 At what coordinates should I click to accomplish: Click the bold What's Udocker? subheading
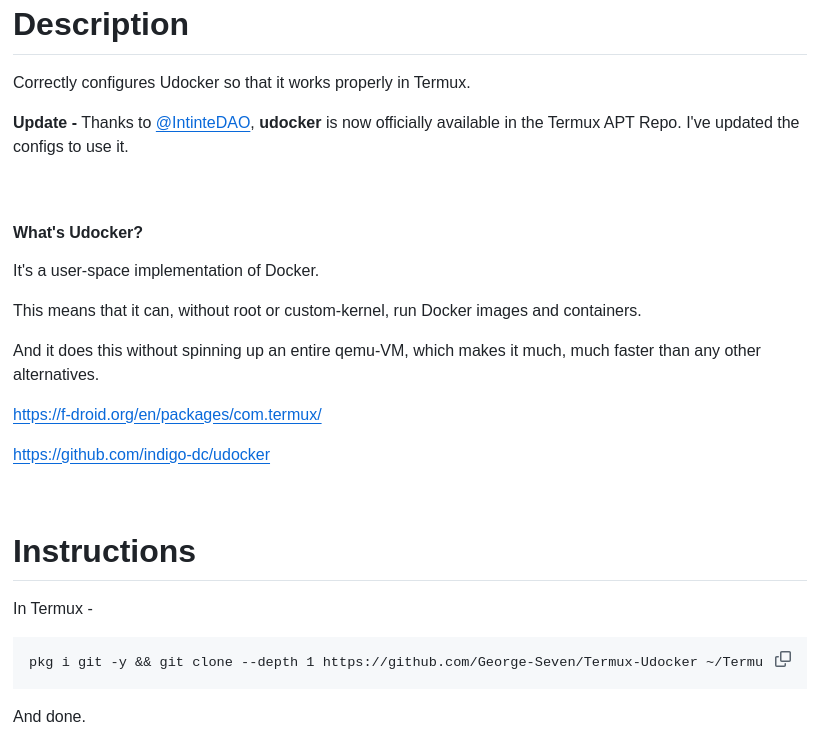(78, 232)
